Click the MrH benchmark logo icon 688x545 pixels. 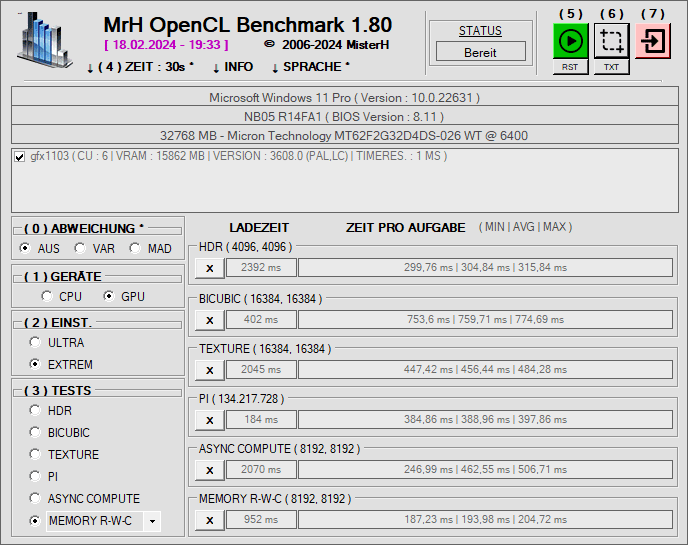click(44, 40)
